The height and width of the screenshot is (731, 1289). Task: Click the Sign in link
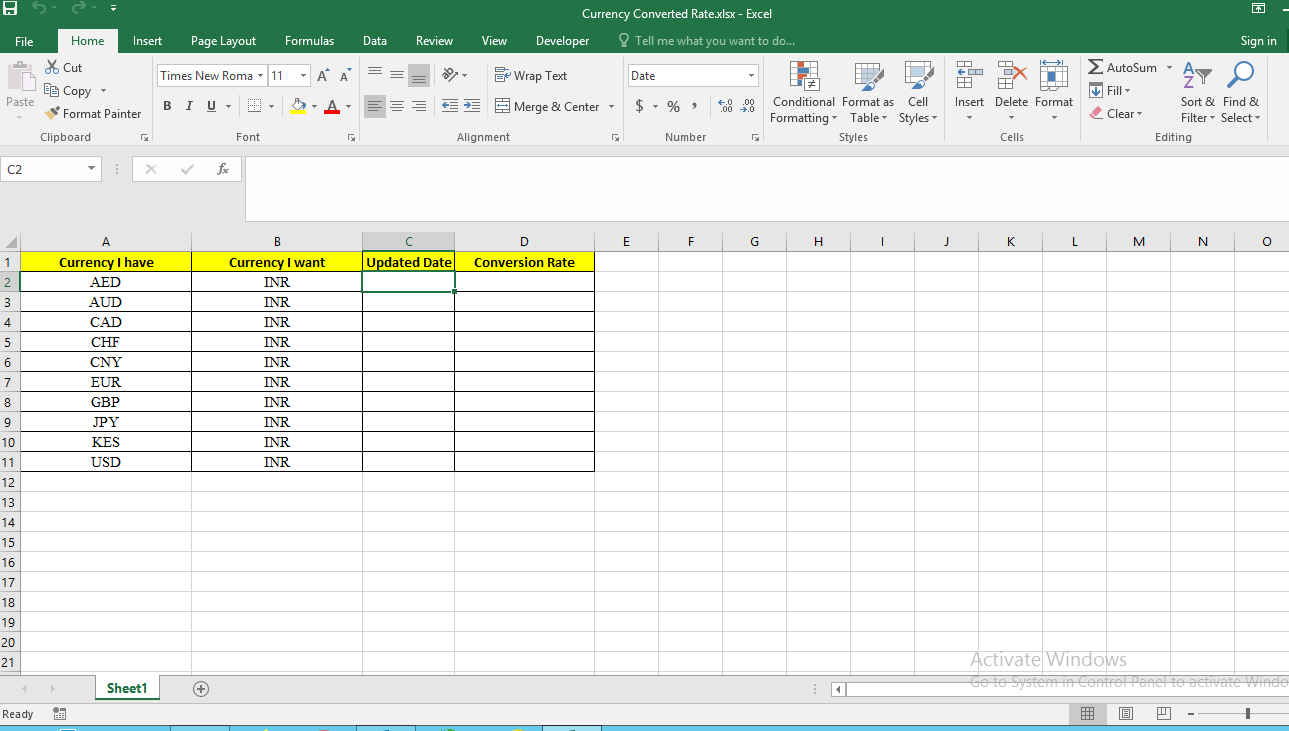(1258, 41)
